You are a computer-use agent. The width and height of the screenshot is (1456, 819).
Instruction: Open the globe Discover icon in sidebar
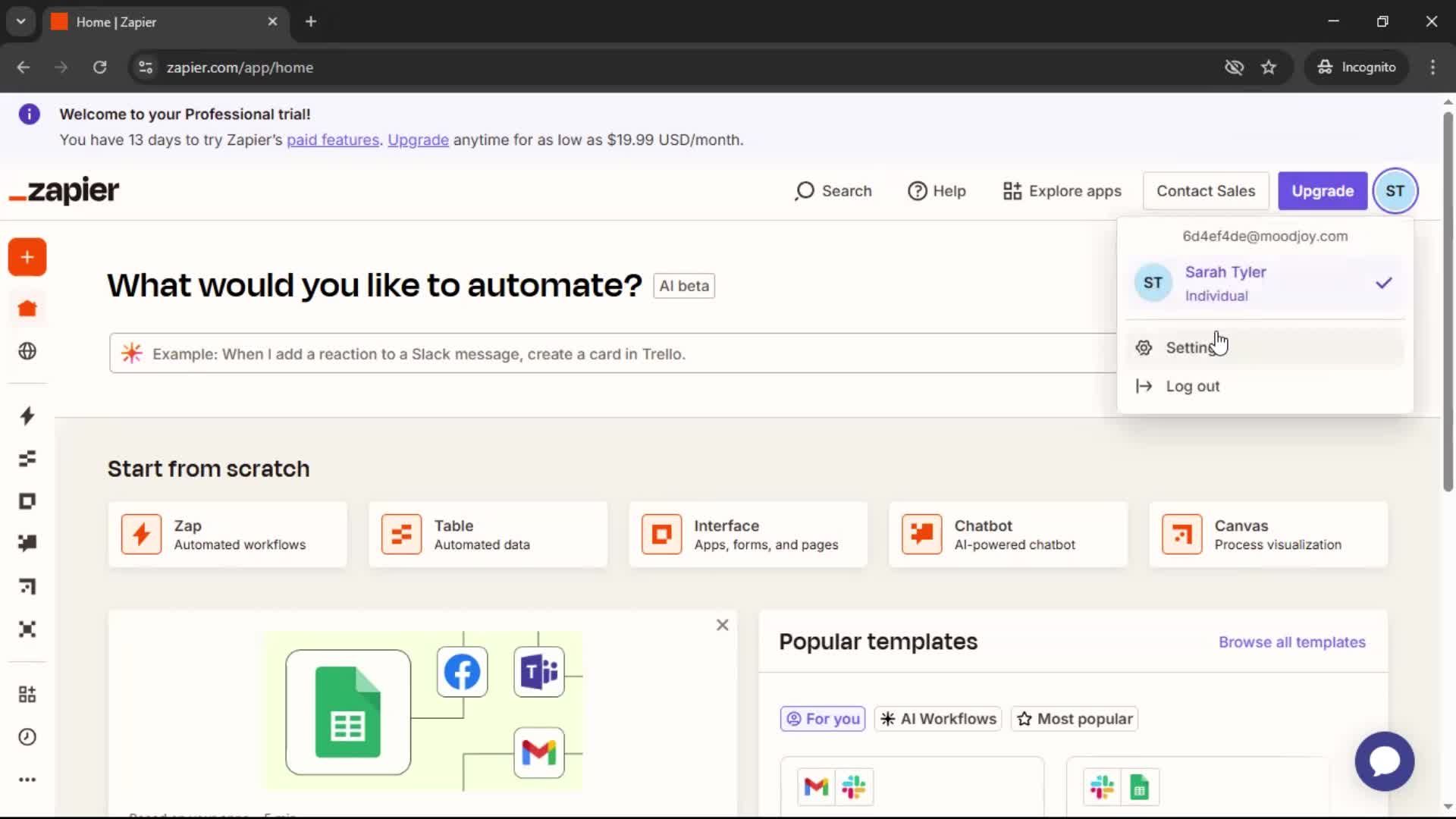[27, 351]
